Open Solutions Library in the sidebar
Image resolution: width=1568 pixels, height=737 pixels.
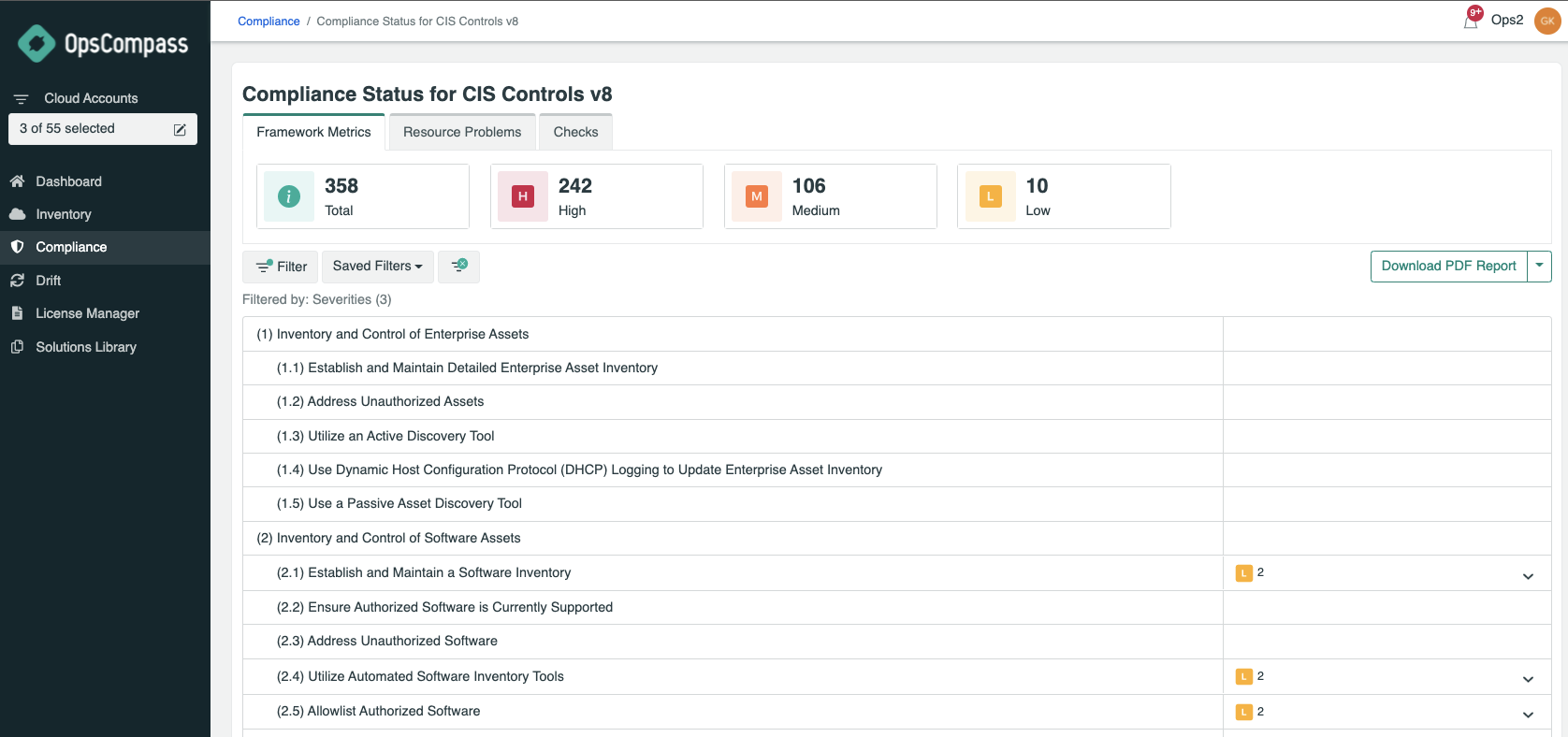105,347
